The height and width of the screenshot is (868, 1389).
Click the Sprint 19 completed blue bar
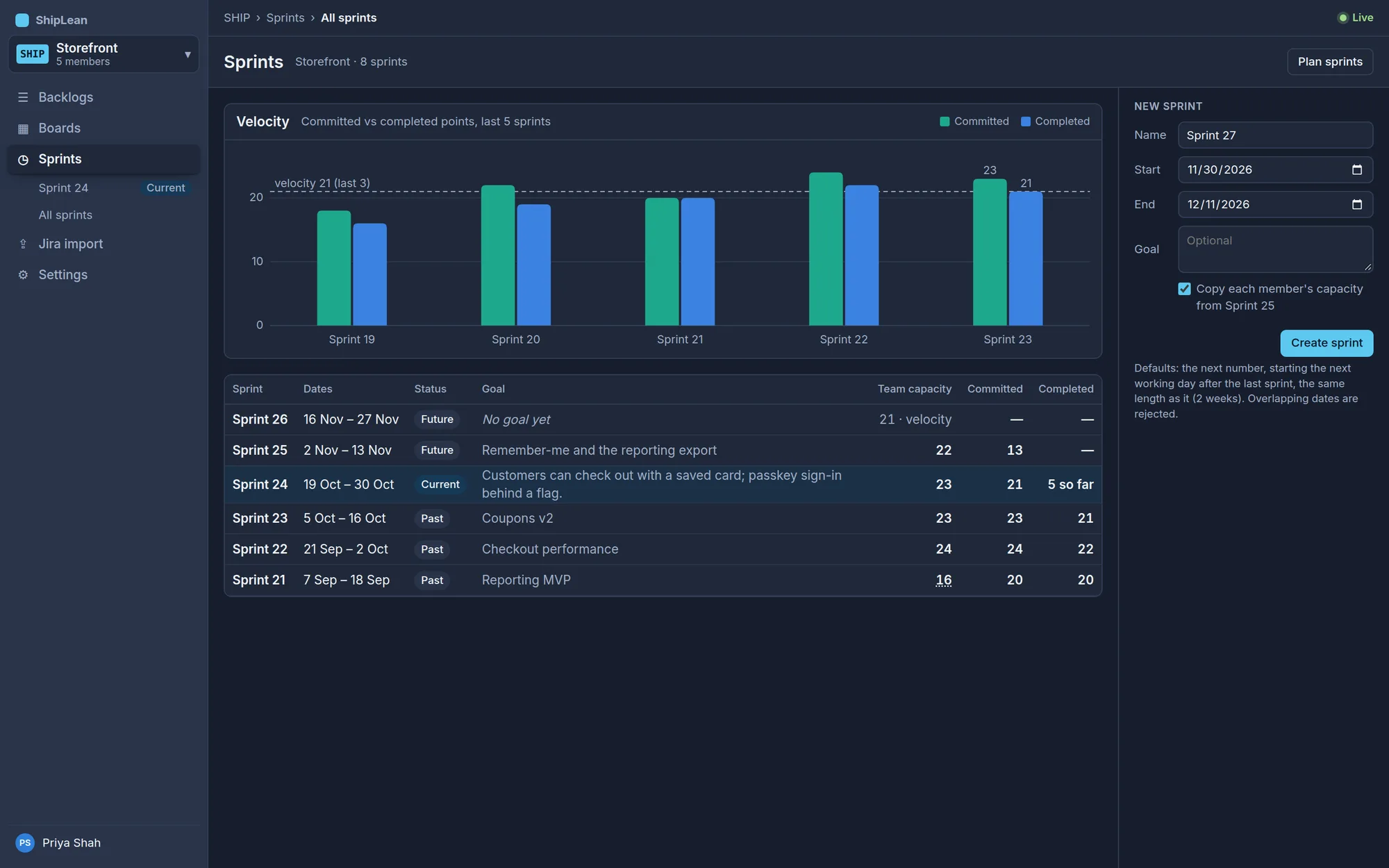369,274
